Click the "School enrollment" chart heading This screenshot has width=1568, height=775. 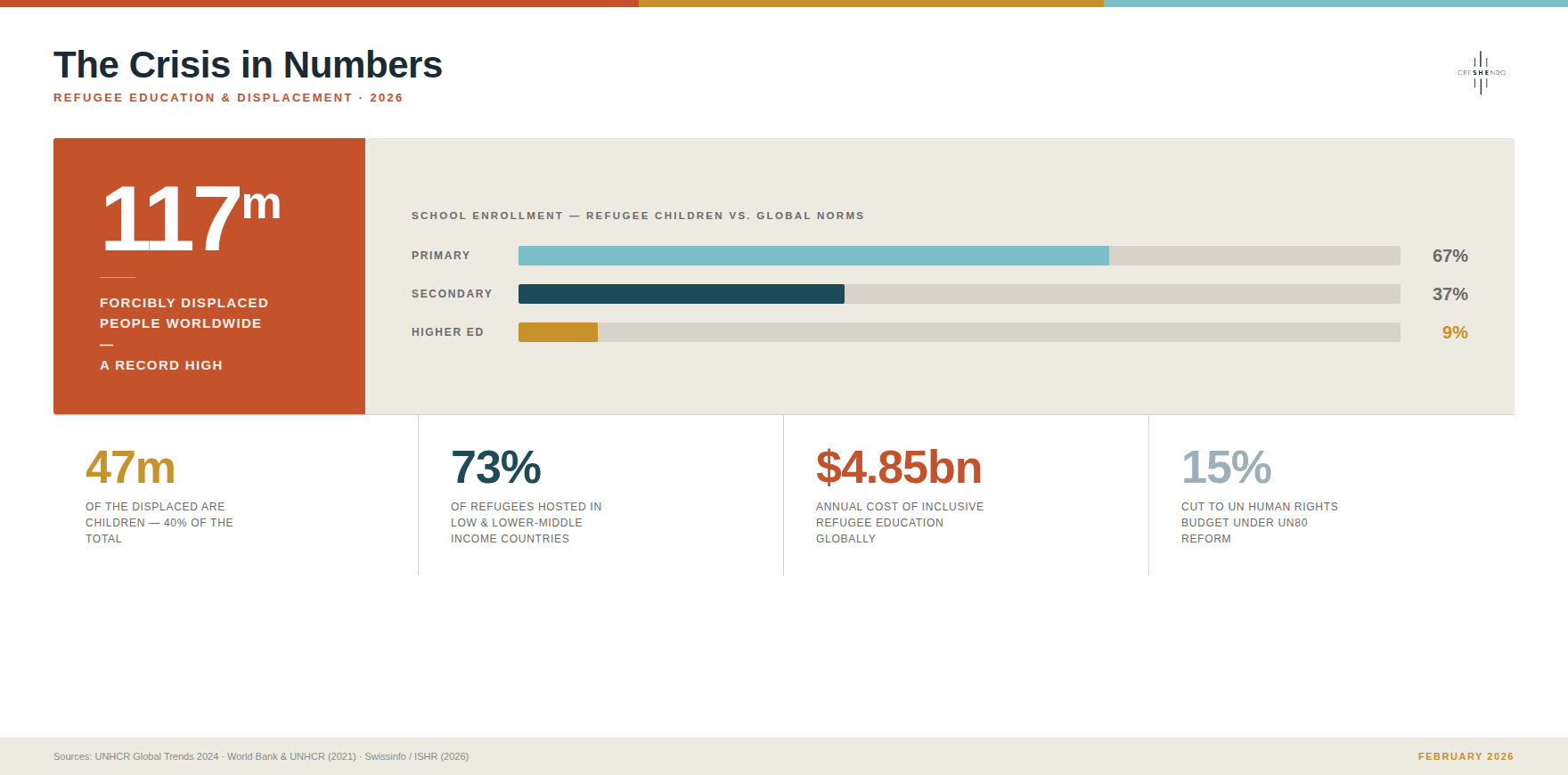pos(638,216)
